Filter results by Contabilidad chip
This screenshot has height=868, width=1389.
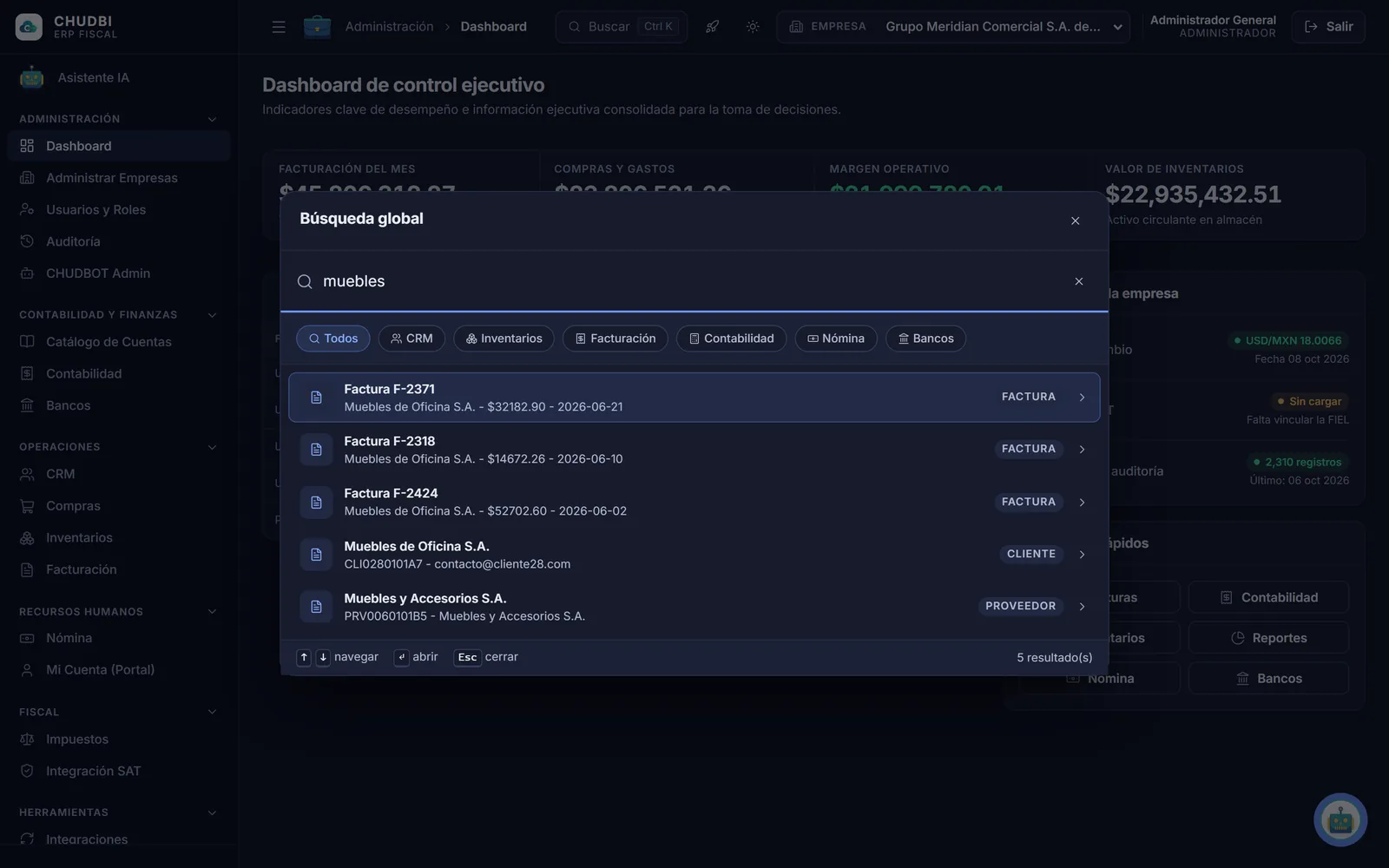coord(731,339)
